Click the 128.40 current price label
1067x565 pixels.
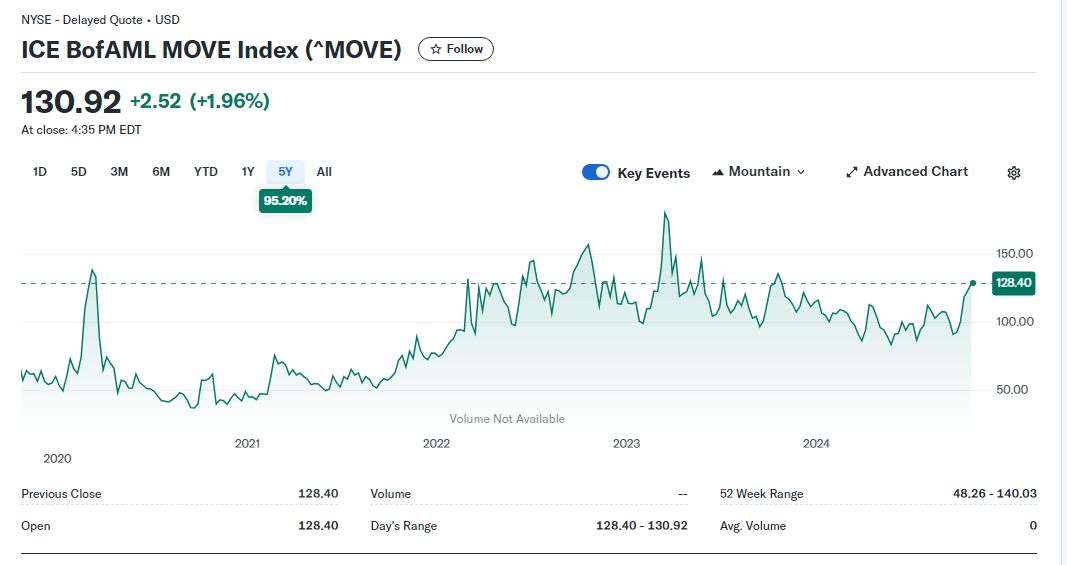[x=1013, y=283]
